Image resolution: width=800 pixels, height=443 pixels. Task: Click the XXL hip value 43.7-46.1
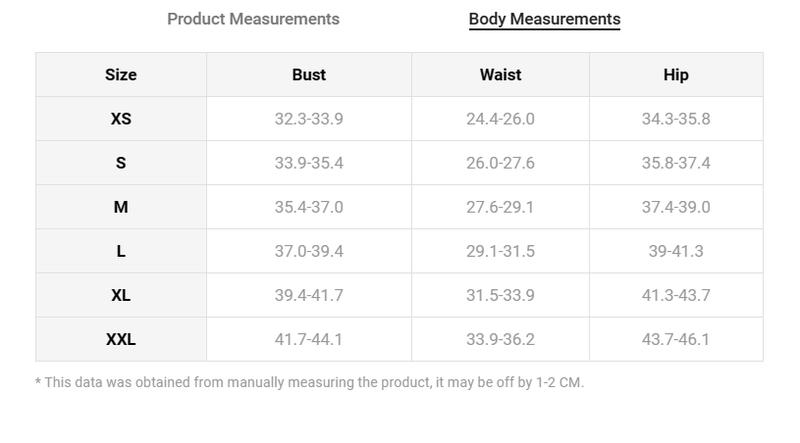(x=676, y=339)
